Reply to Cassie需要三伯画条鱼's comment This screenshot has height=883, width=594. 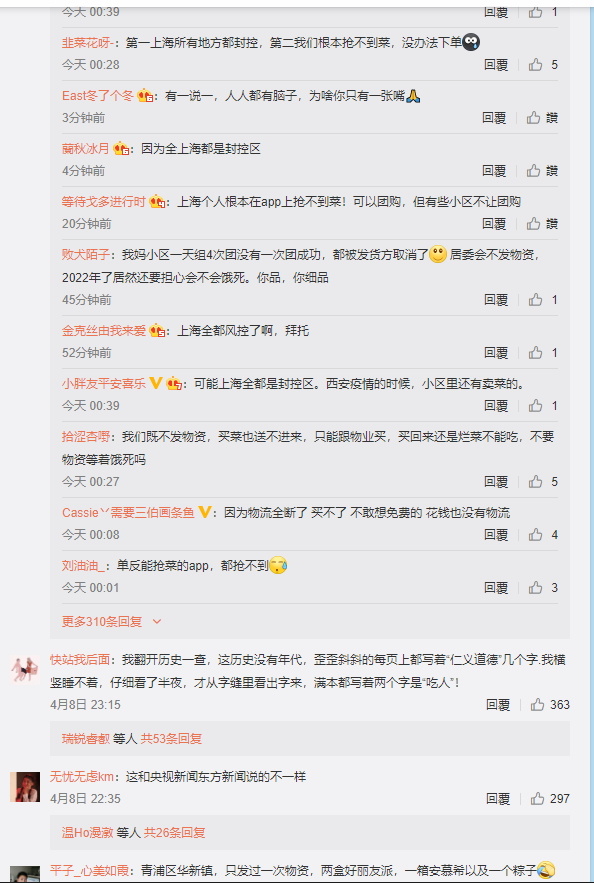(x=496, y=534)
